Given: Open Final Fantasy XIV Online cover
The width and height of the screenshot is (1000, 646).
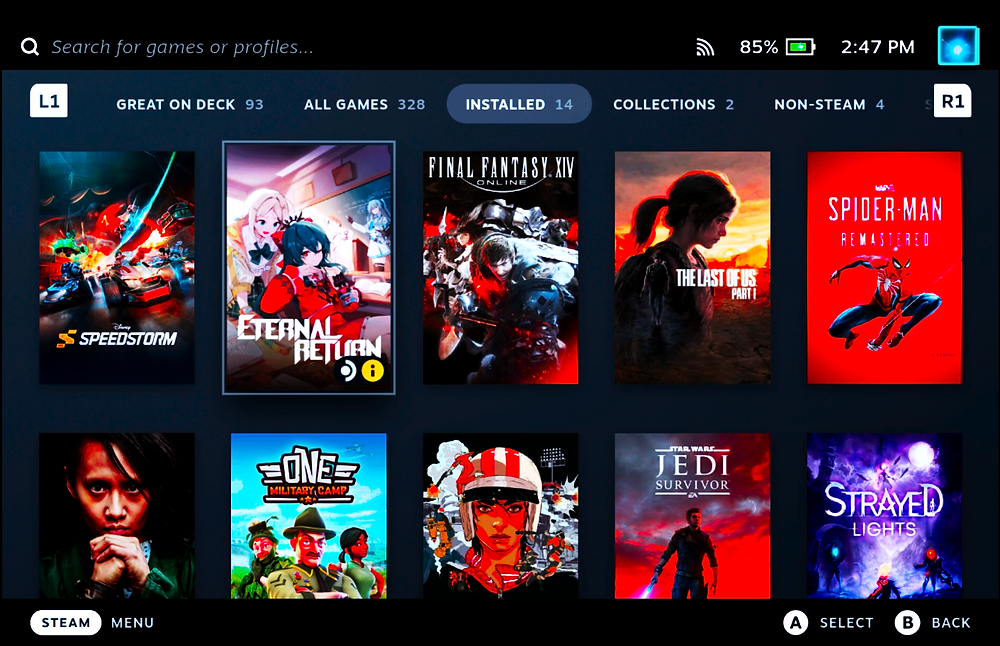Looking at the screenshot, I should point(501,268).
